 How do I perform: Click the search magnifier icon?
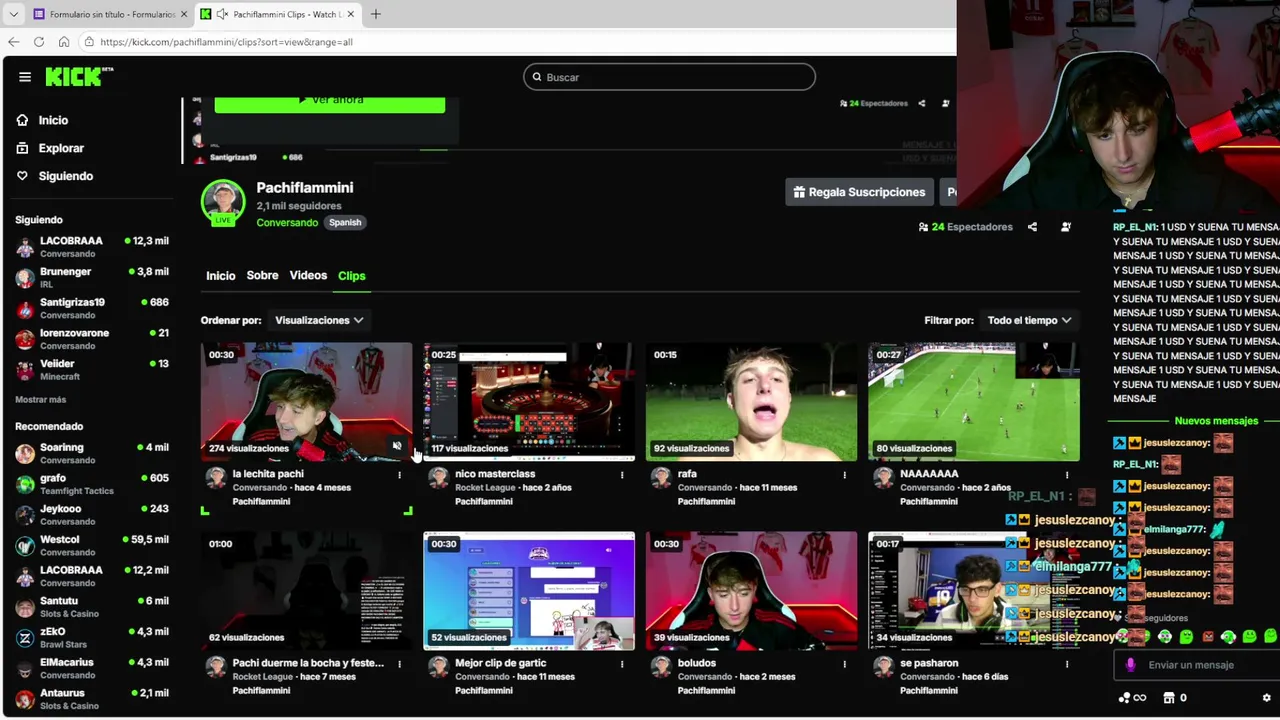tap(537, 77)
